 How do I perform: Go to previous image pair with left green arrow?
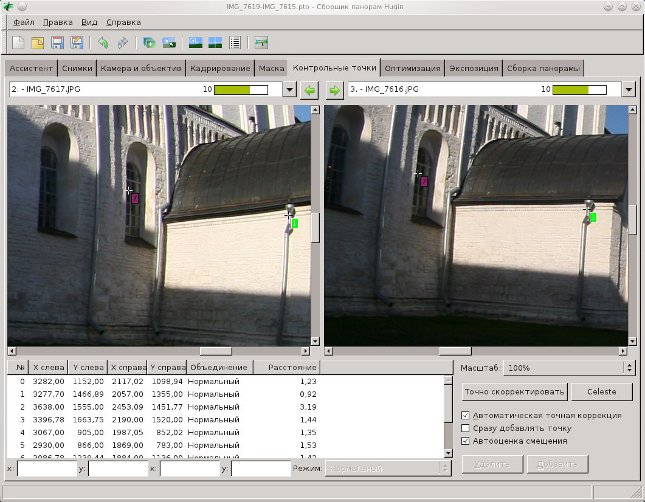tap(310, 90)
